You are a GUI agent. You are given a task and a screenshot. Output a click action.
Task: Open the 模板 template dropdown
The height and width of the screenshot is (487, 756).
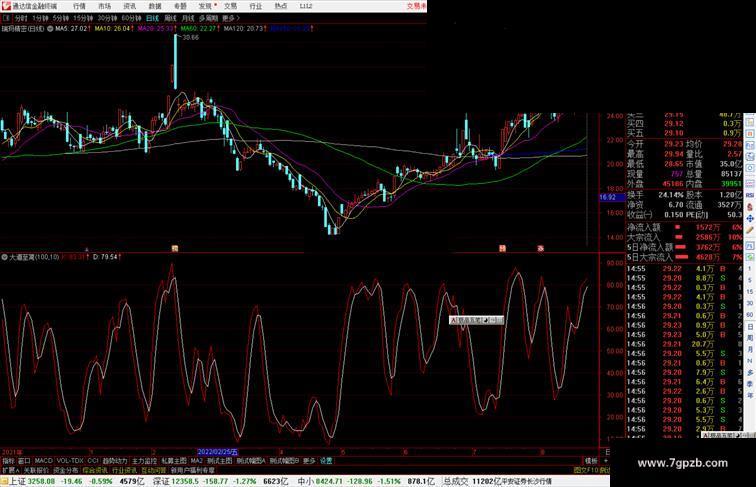point(591,461)
